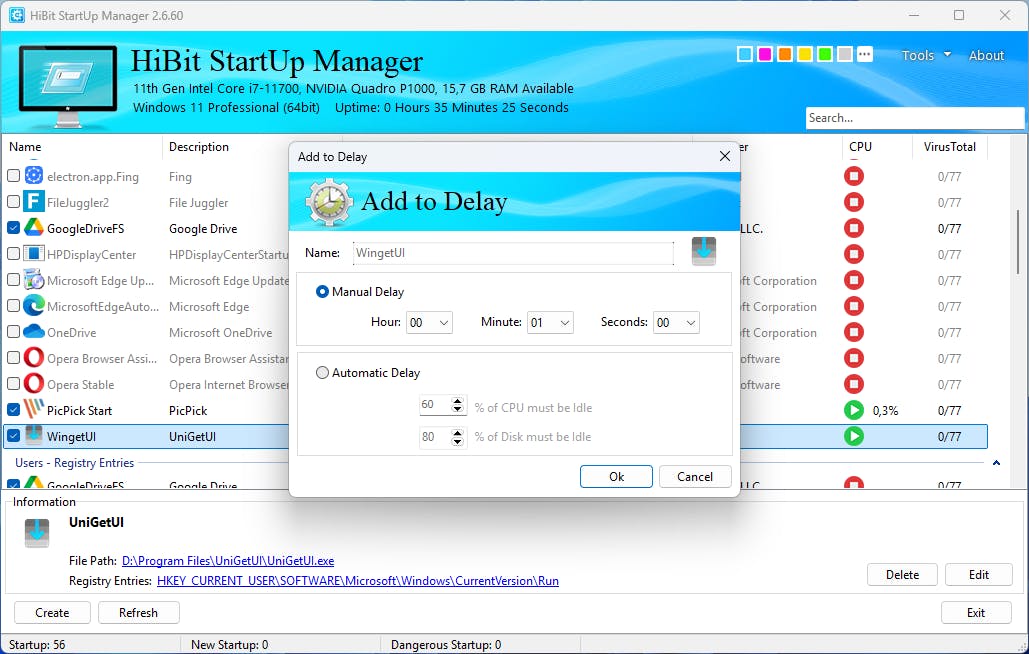The image size is (1029, 654).
Task: Enable the FileJuggler2 startup checkbox
Action: click(x=13, y=202)
